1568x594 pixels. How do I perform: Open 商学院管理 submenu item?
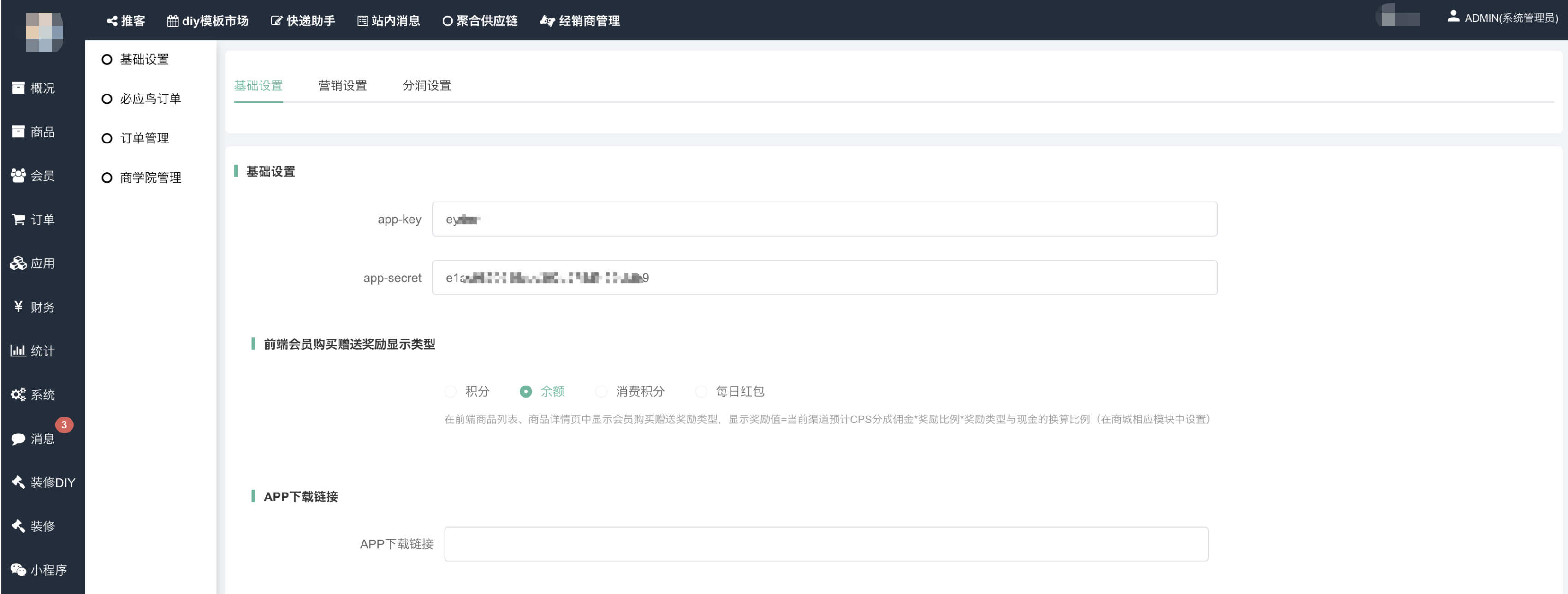150,178
